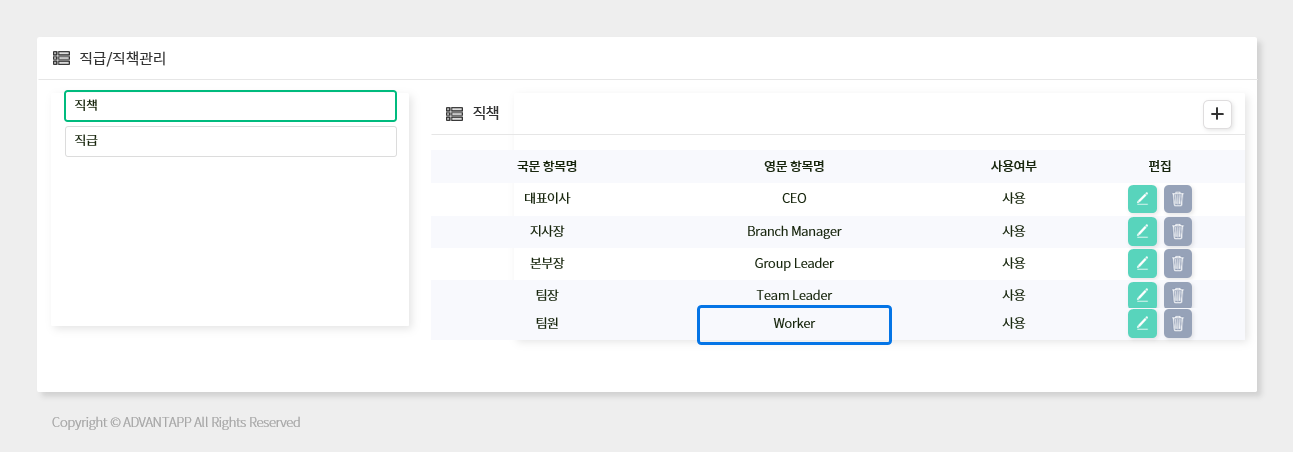Viewport: 1293px width, 452px height.
Task: Click the Worker cell in 영문 항목명 column
Action: [x=794, y=324]
